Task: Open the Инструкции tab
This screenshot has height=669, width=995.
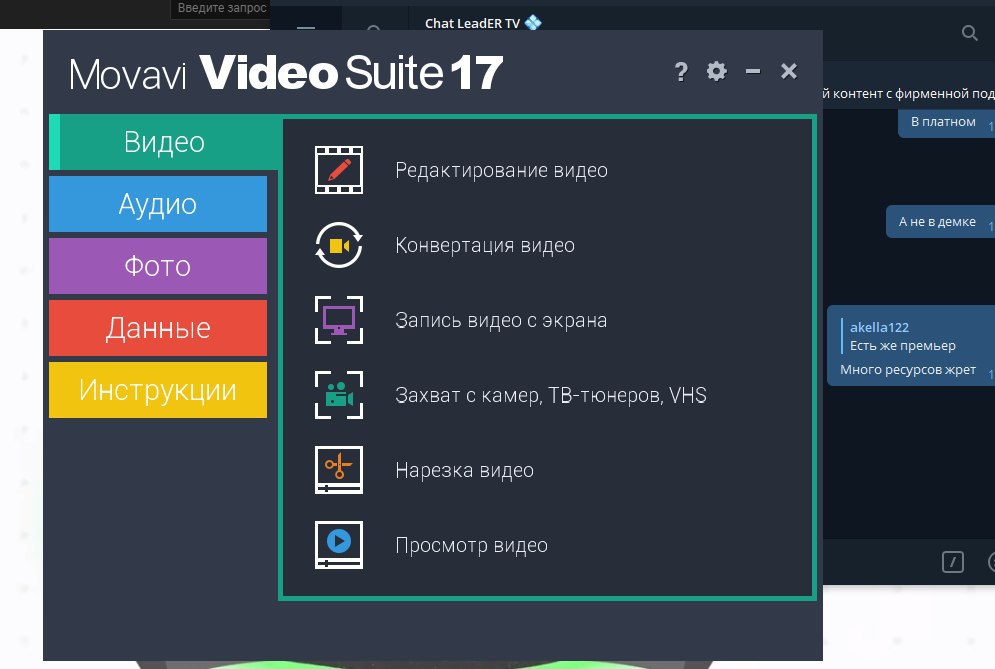Action: pos(158,390)
